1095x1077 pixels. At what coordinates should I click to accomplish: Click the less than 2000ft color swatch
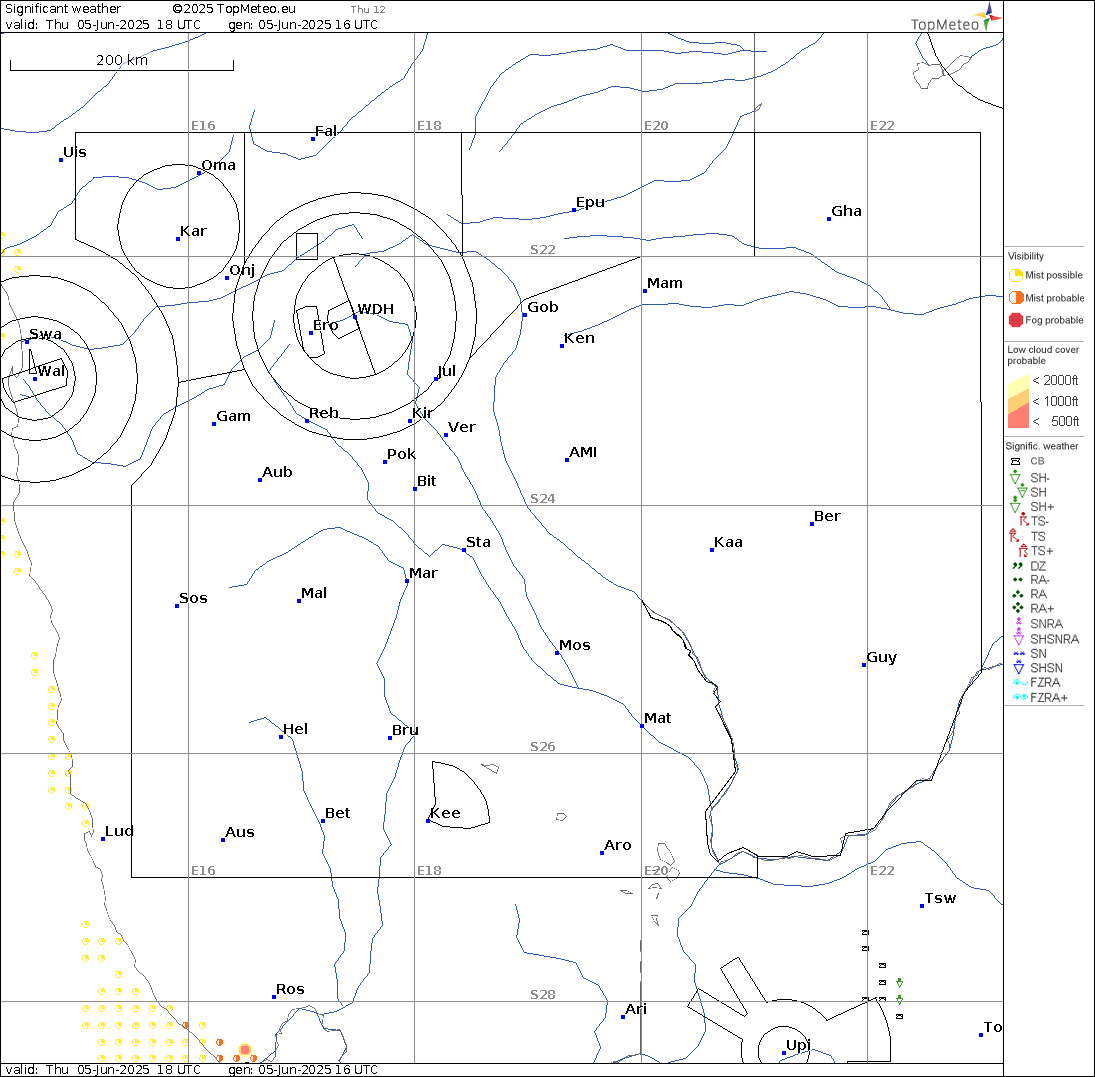(x=1019, y=384)
